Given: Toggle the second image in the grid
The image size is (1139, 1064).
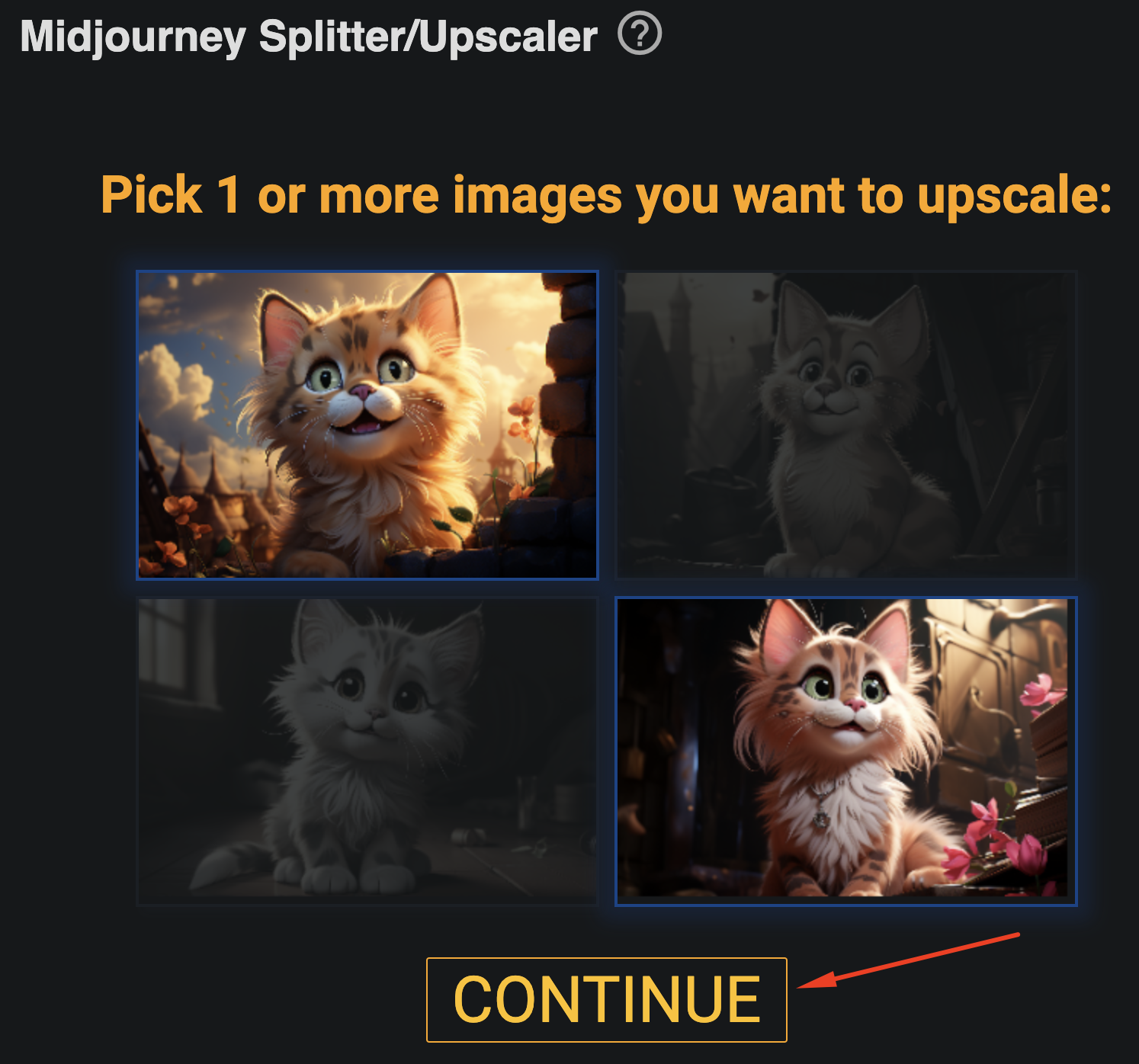Looking at the screenshot, I should coord(846,425).
